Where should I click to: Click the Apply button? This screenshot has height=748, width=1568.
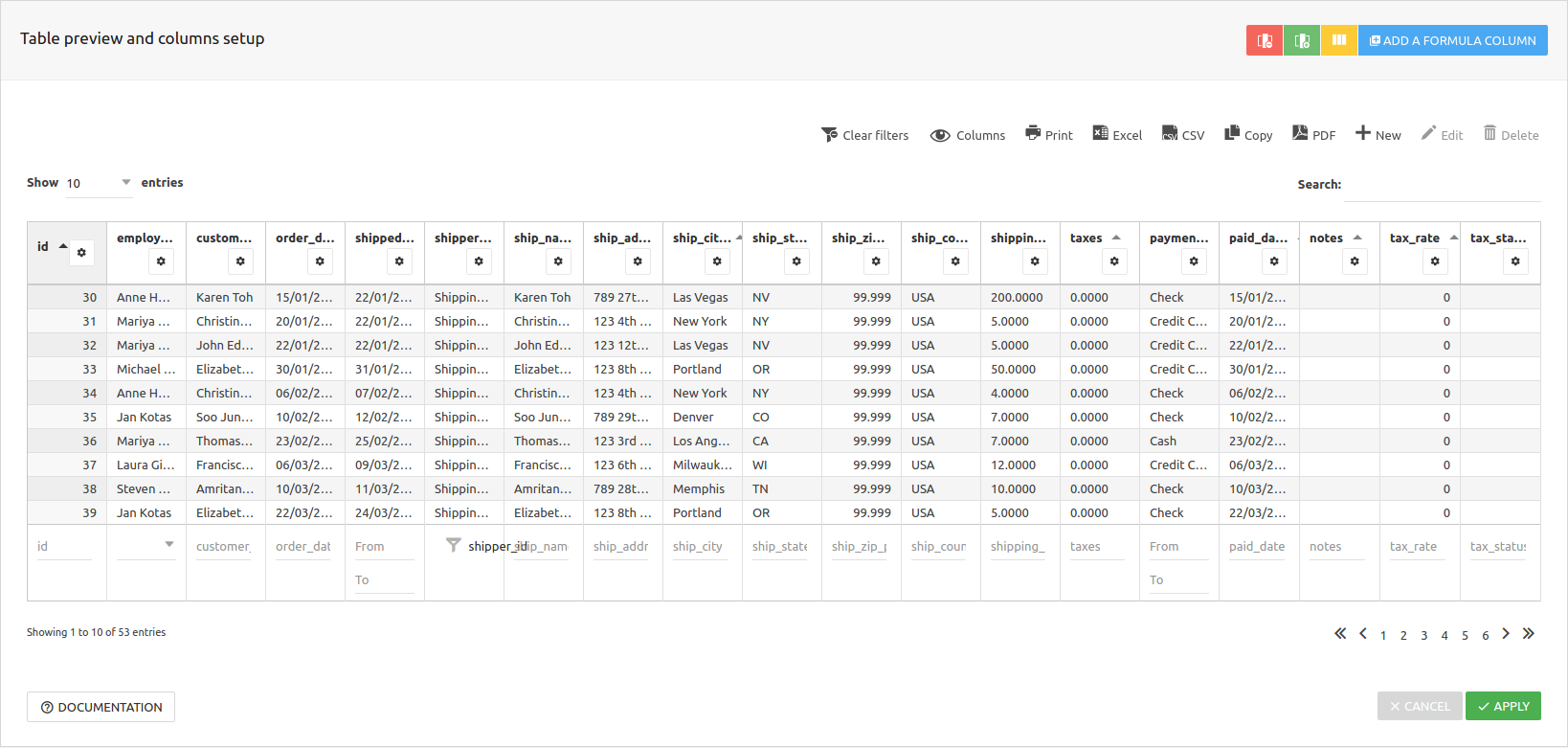pos(1503,706)
